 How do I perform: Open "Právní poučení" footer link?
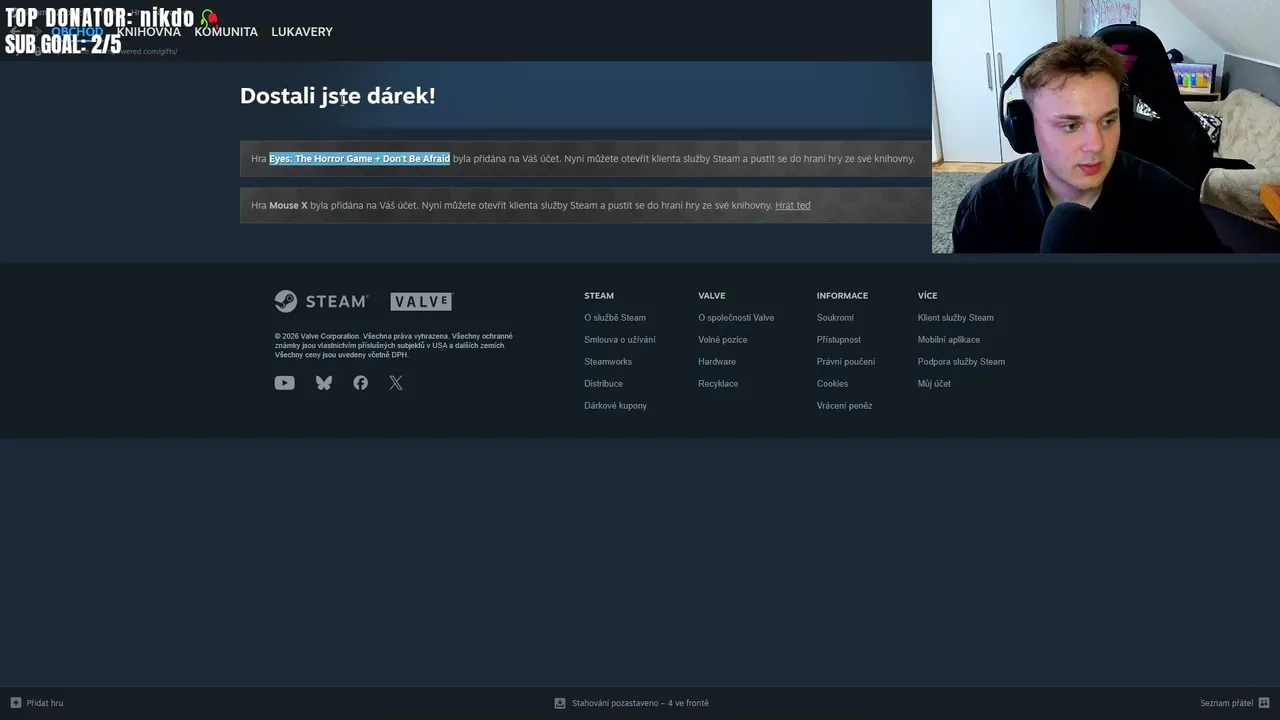coord(846,362)
